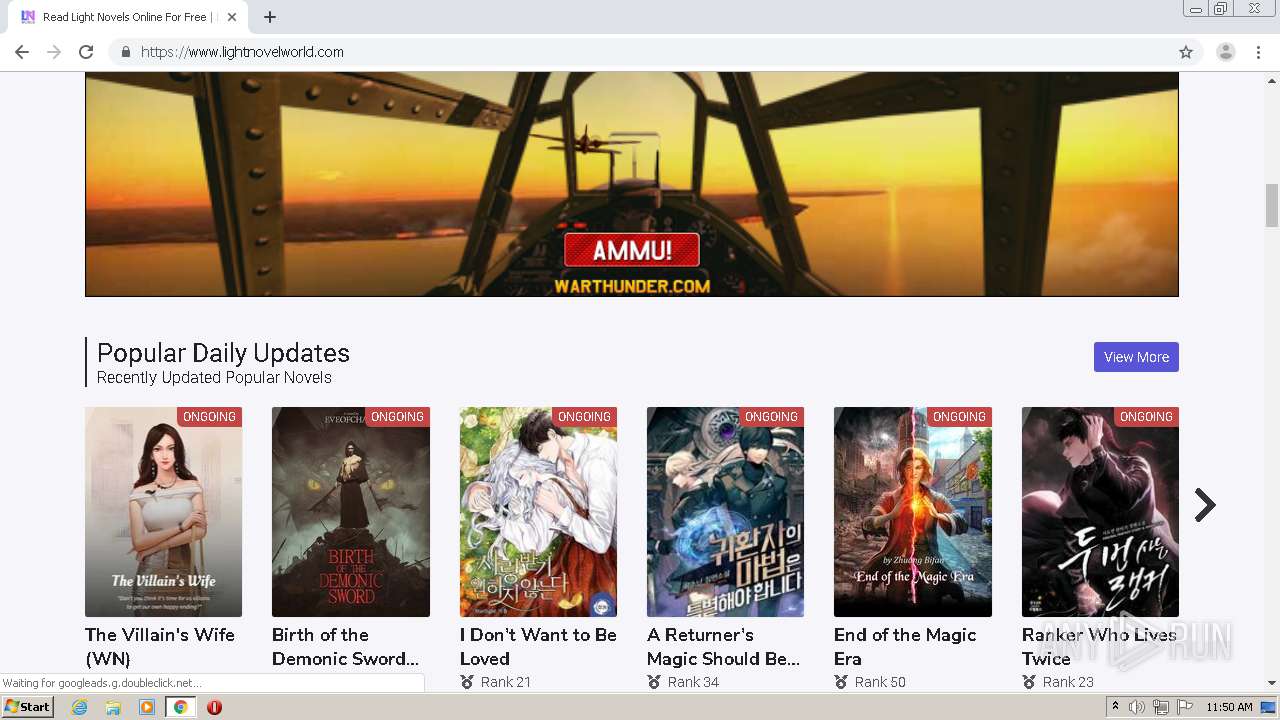The height and width of the screenshot is (720, 1280).
Task: Click the Rank 21 text
Action: point(506,682)
